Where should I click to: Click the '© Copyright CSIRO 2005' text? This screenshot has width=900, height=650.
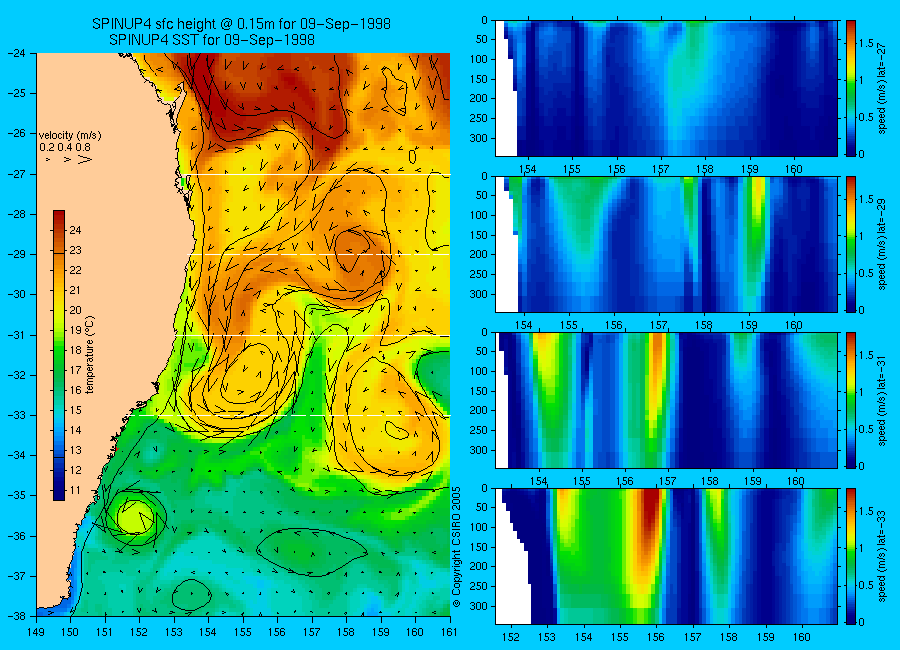457,547
